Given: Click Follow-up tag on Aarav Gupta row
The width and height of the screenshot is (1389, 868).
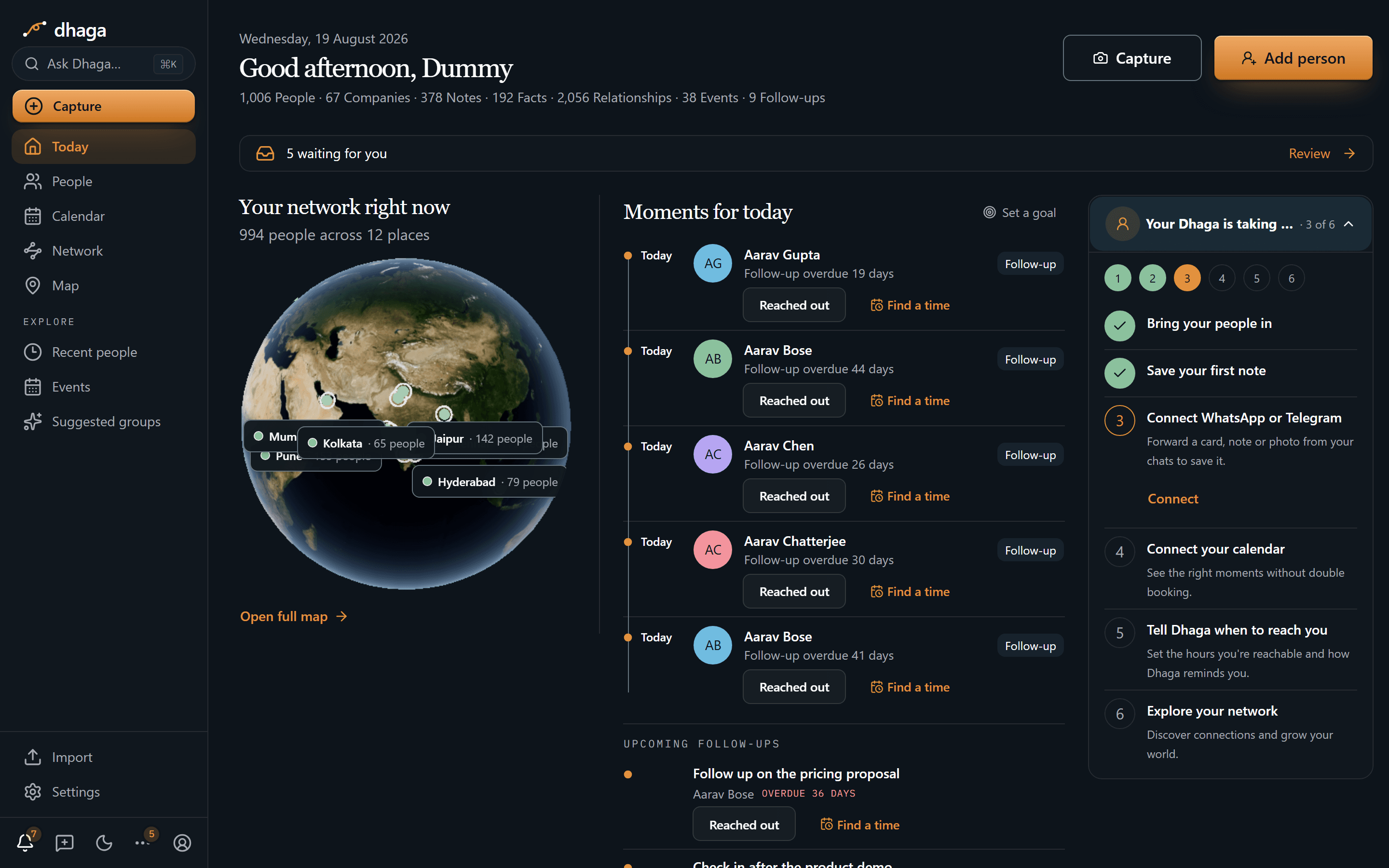Looking at the screenshot, I should click(x=1030, y=264).
